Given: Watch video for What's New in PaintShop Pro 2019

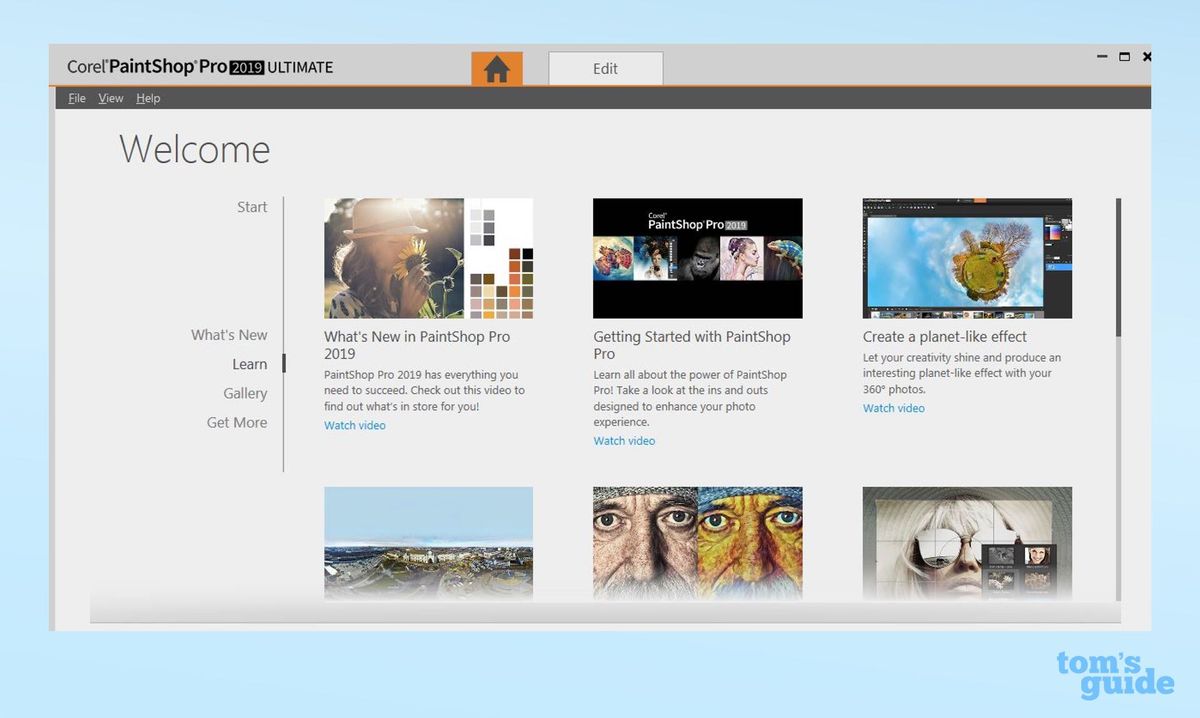Looking at the screenshot, I should click(354, 425).
